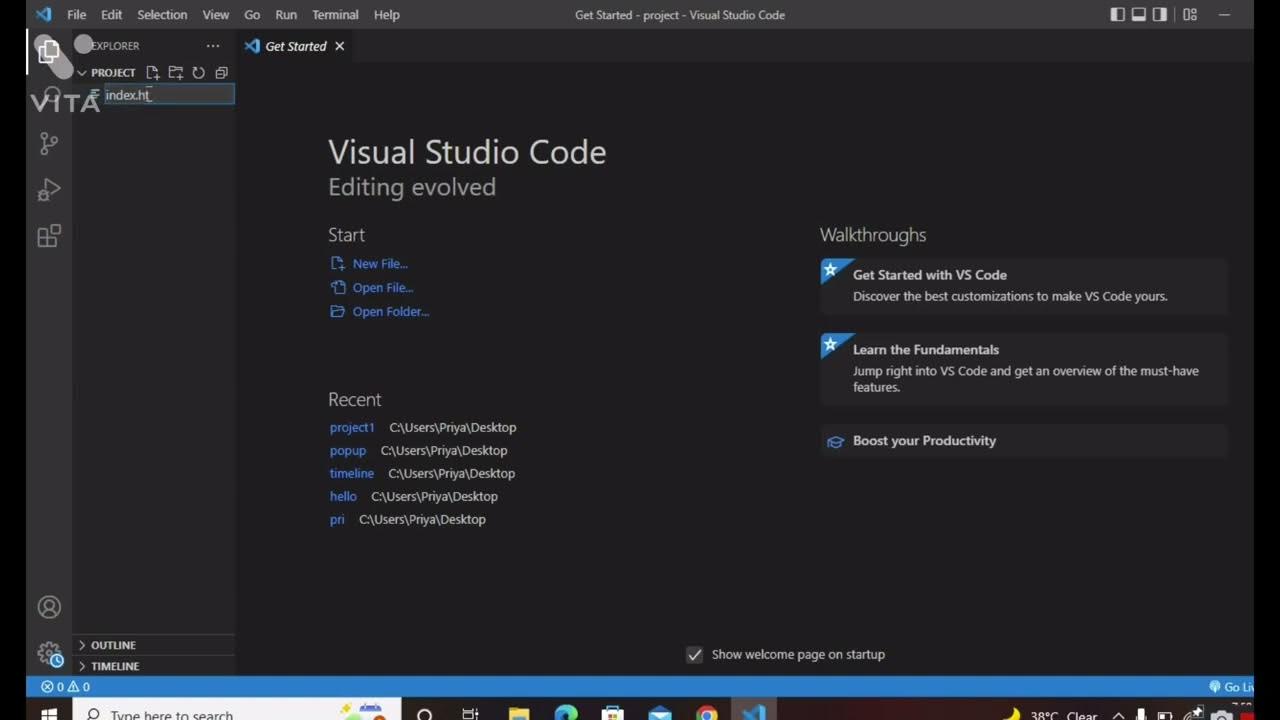
Task: Click the New Folder icon beside PROJECT
Action: (175, 73)
